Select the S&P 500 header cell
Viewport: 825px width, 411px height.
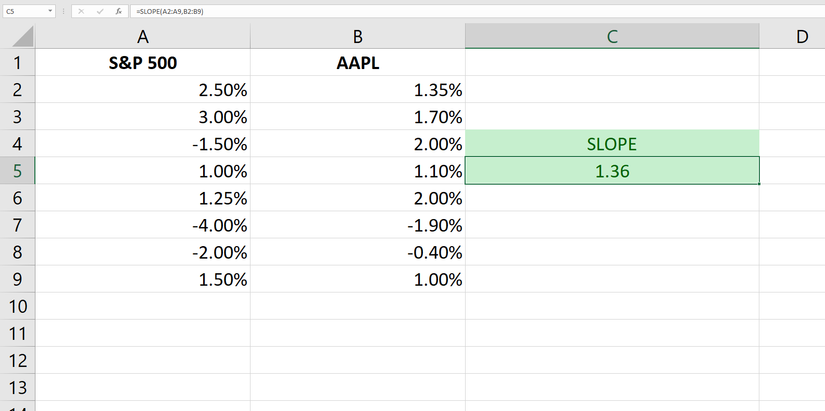[143, 63]
